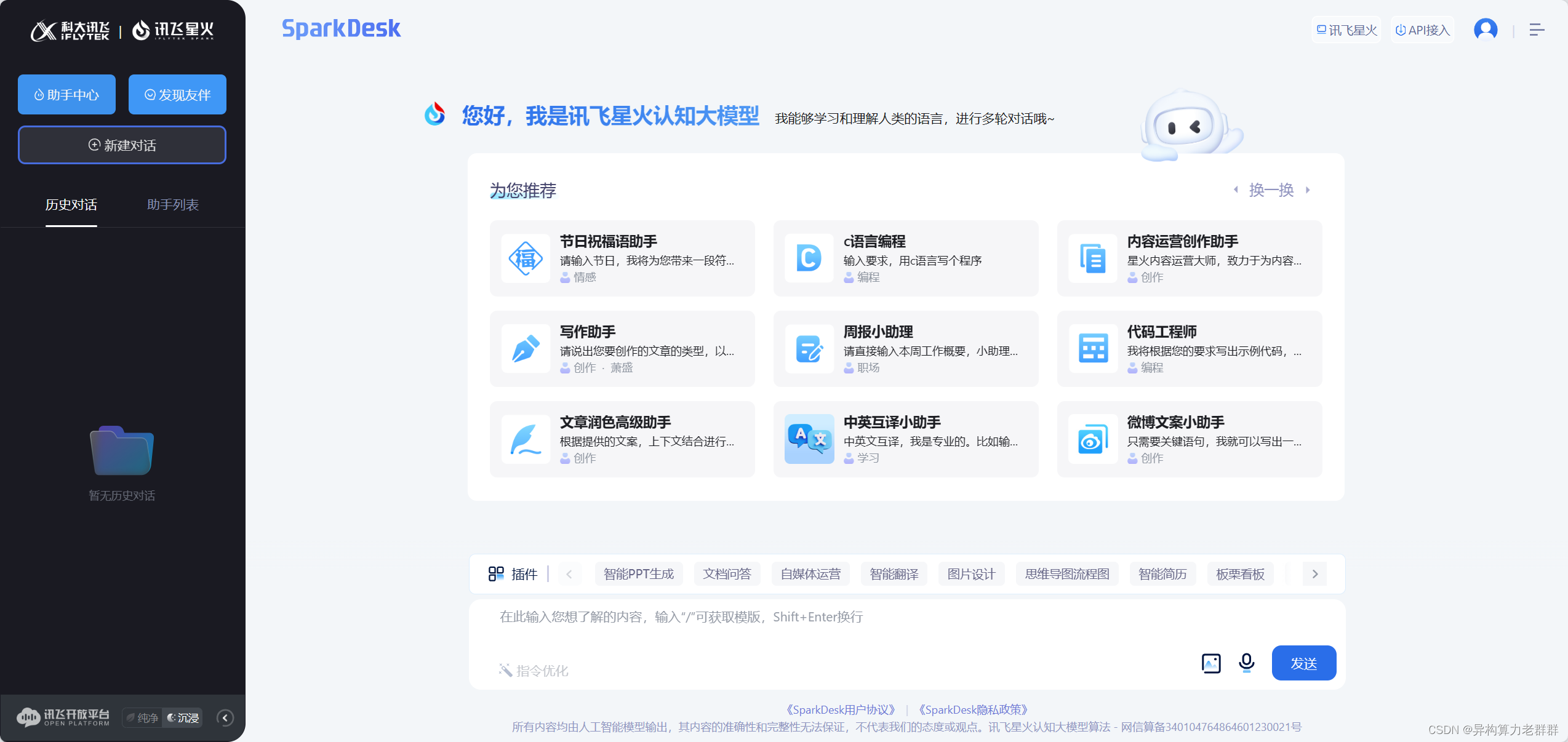Click the 讯飞开放平台 logo

[63, 717]
